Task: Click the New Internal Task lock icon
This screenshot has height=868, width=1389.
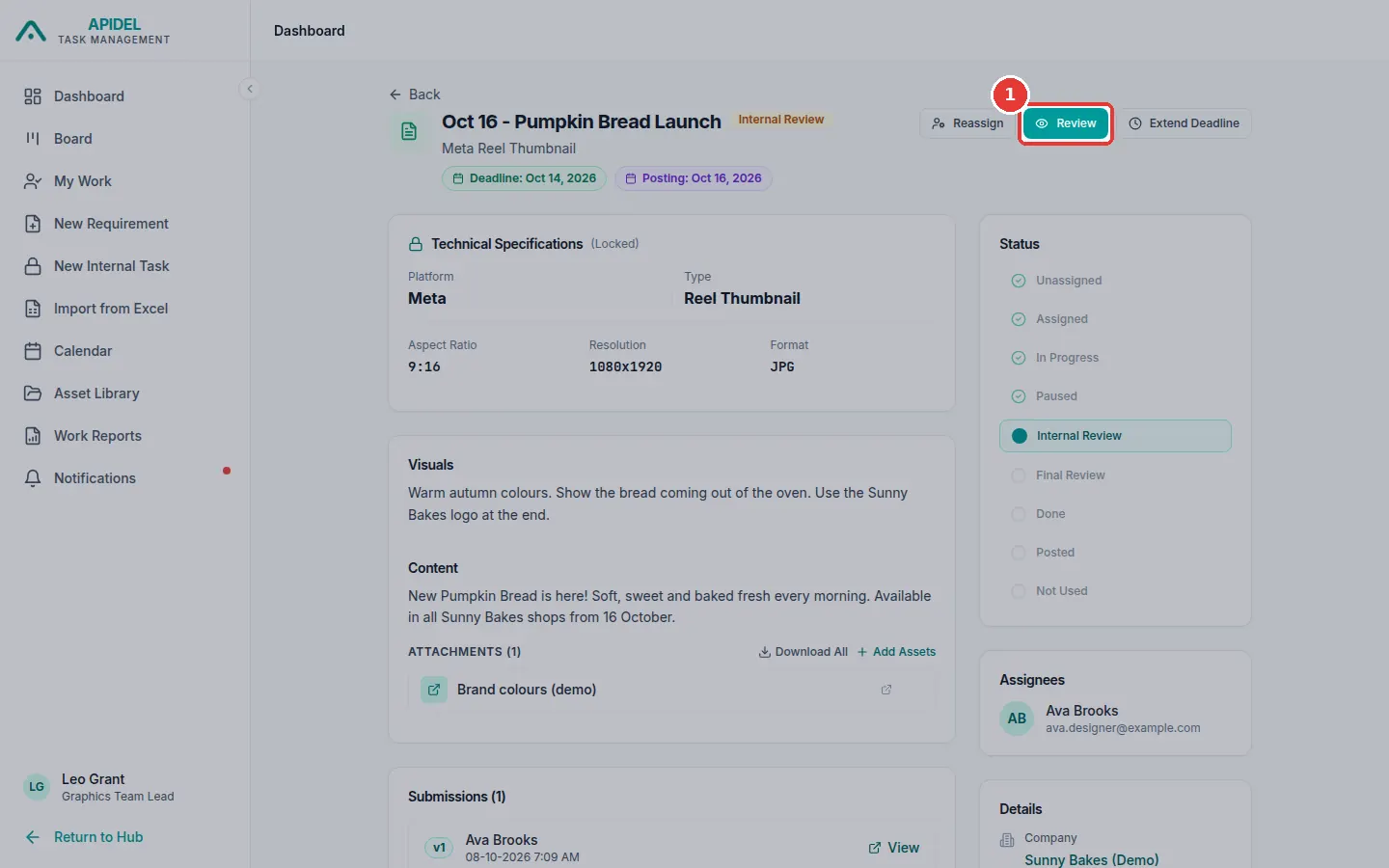Action: 33,266
